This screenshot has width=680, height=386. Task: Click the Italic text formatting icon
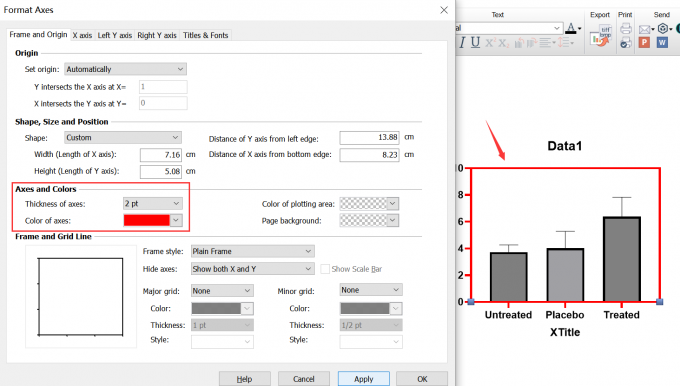point(462,43)
